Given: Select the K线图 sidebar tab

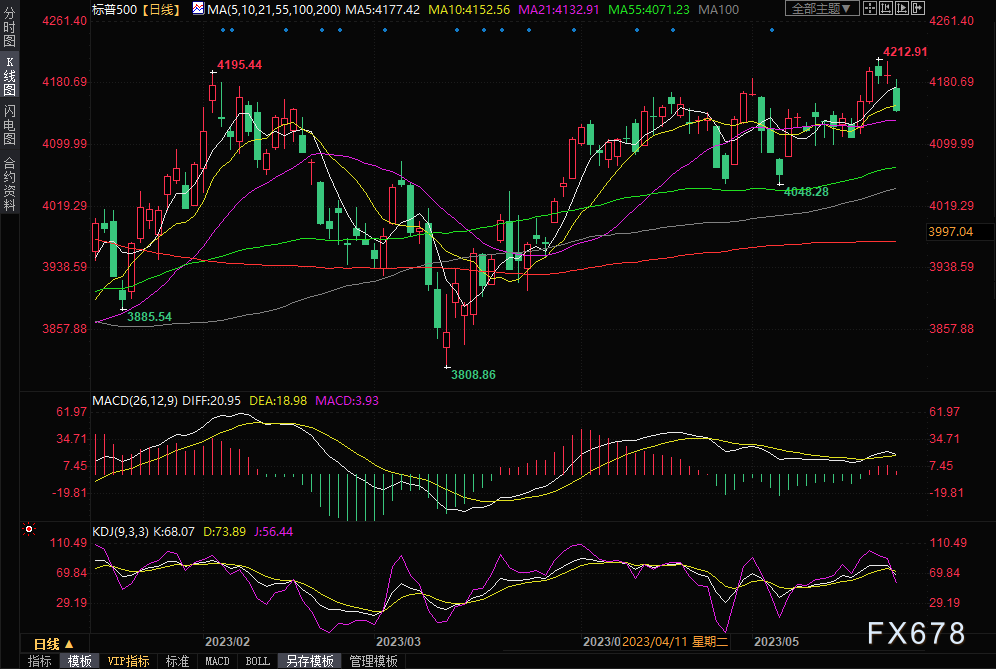Looking at the screenshot, I should click(9, 78).
